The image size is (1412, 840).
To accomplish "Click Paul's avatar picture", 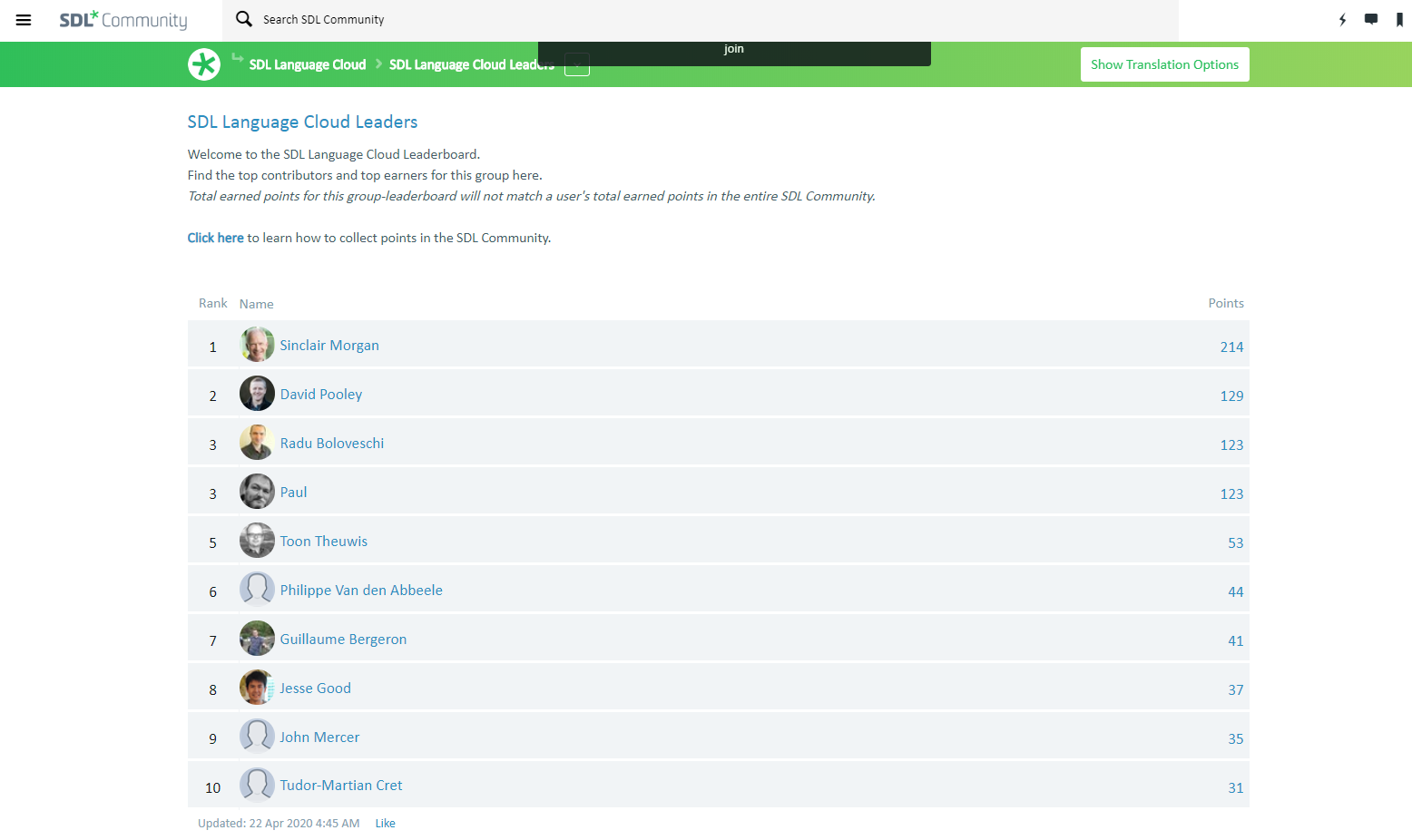I will click(257, 492).
